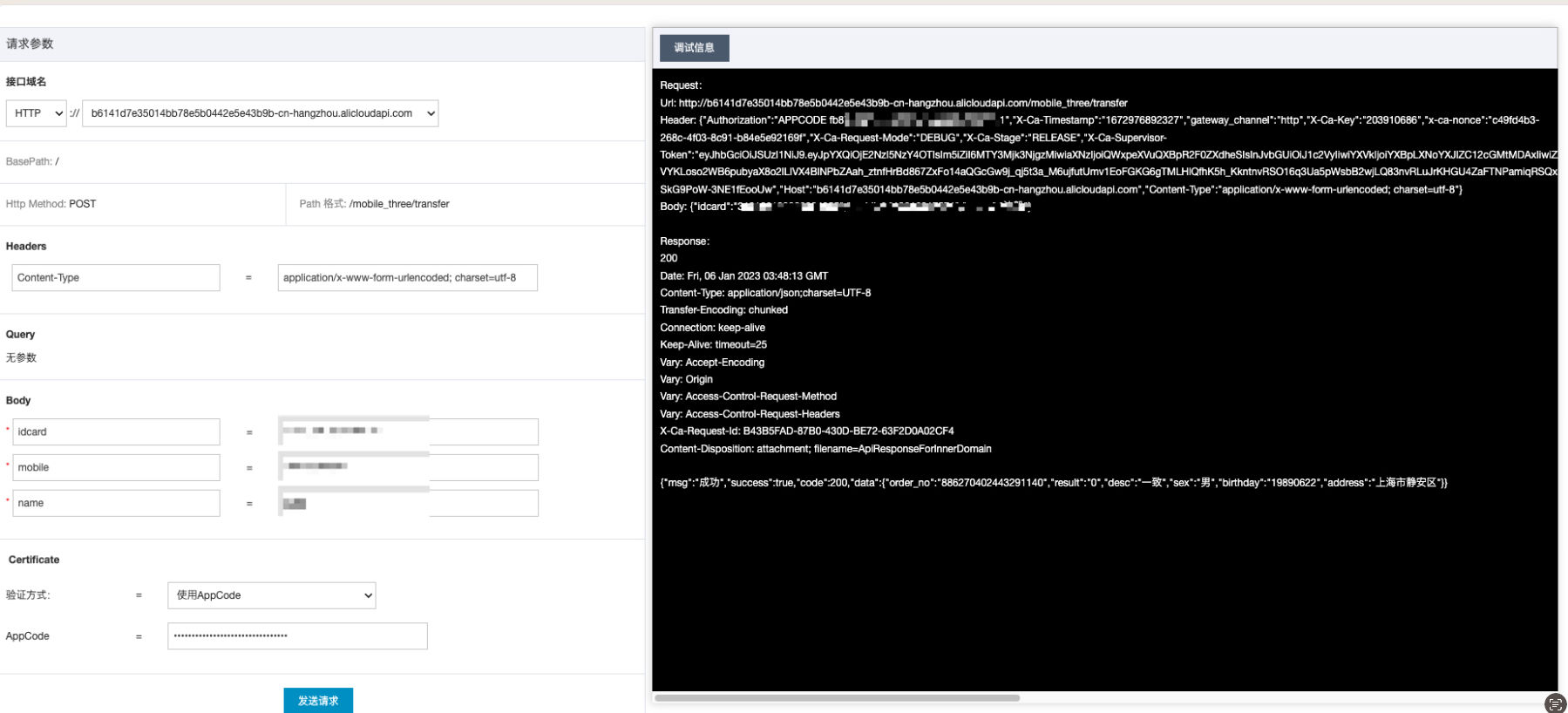The width and height of the screenshot is (1568, 713).
Task: Click the Query section label
Action: (20, 335)
